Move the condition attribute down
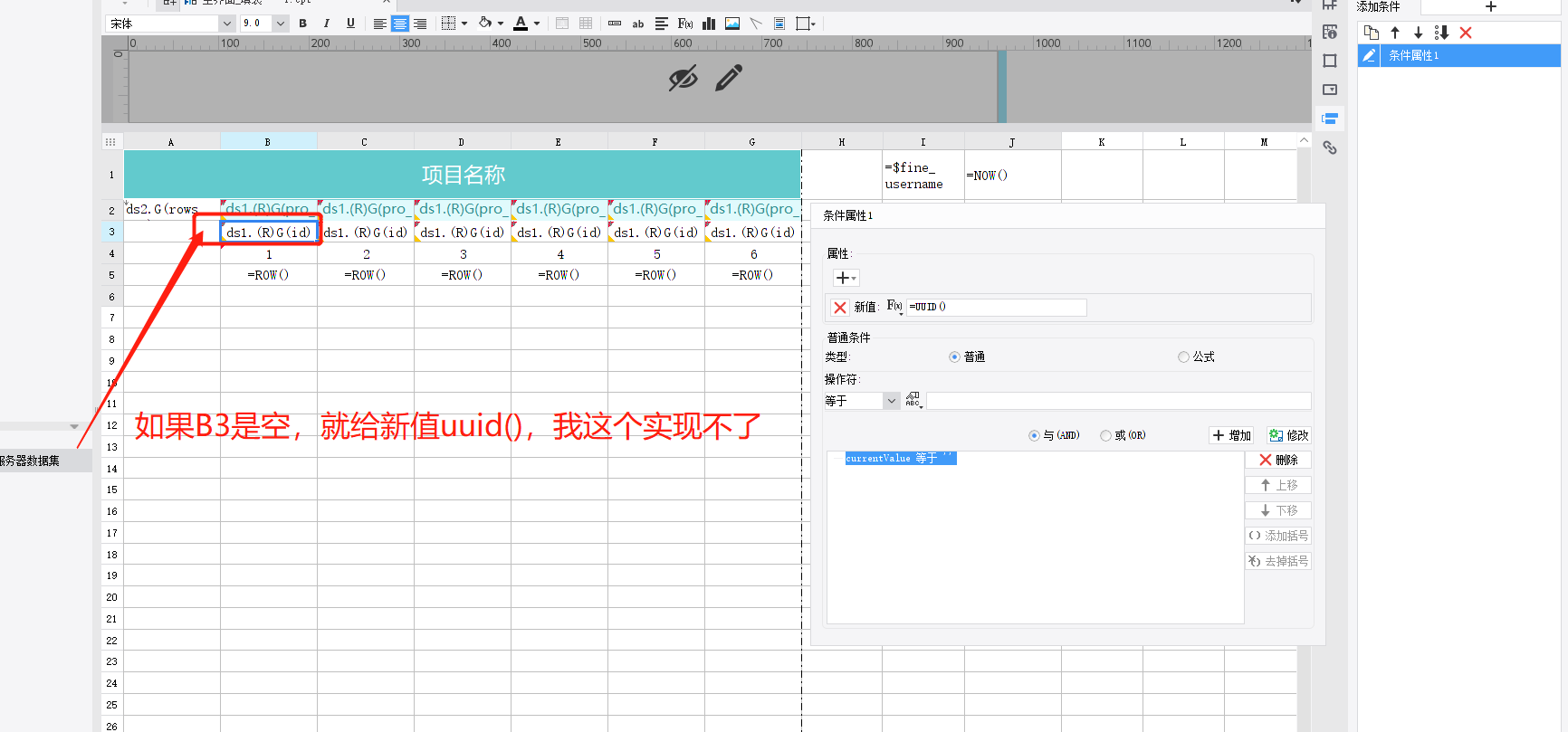Viewport: 1568px width, 732px height. (1419, 33)
